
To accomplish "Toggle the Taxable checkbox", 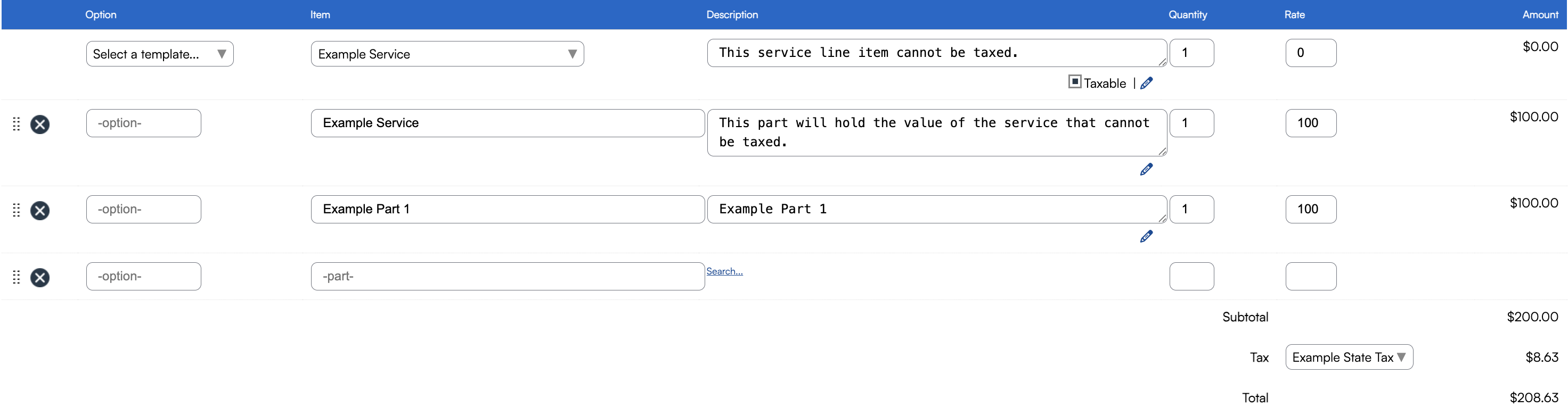I will 1075,81.
